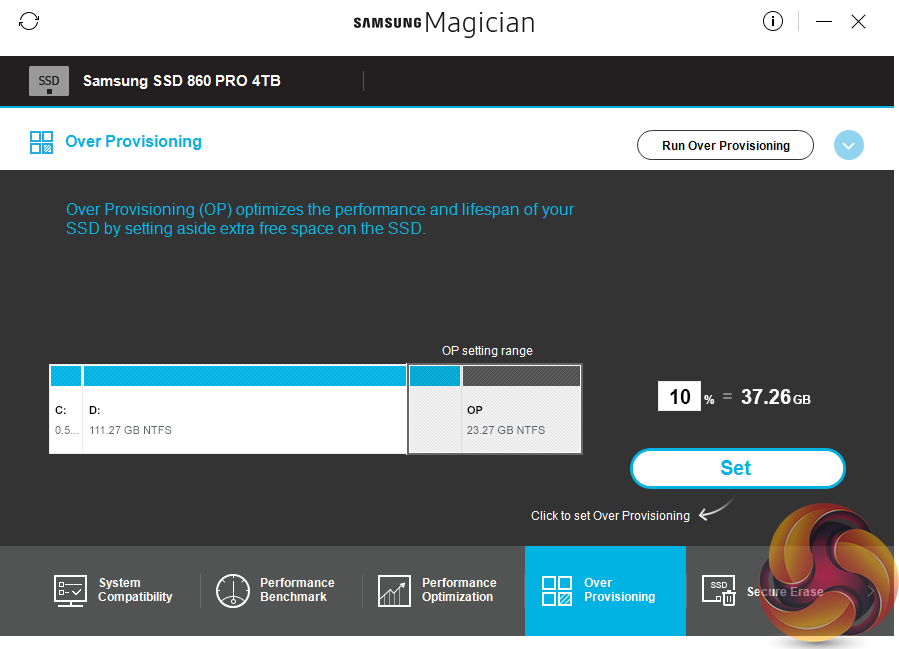The image size is (899, 649).
Task: Click the refresh icon in title bar
Action: (29, 22)
